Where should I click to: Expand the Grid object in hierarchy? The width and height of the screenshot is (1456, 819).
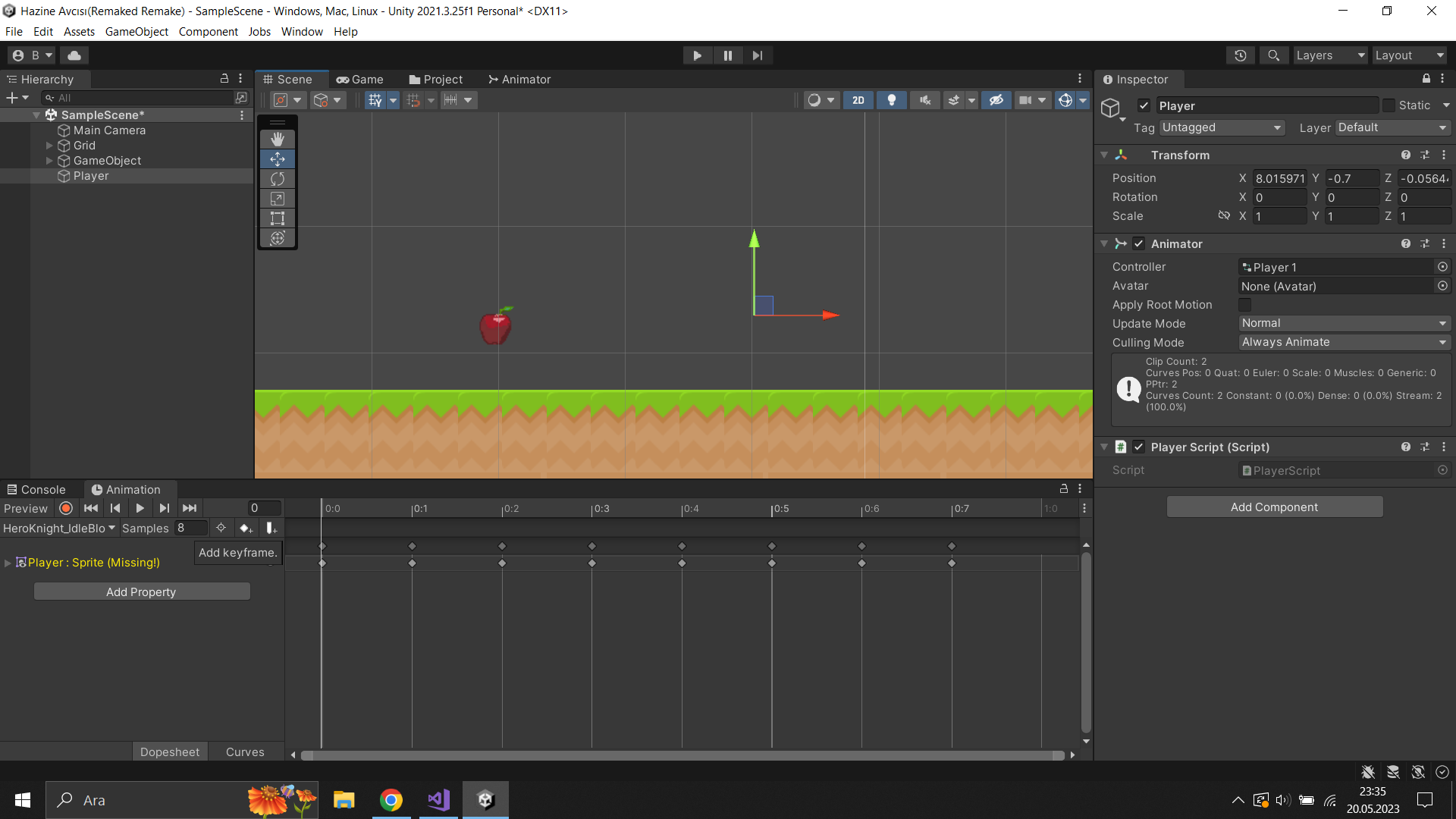tap(49, 146)
